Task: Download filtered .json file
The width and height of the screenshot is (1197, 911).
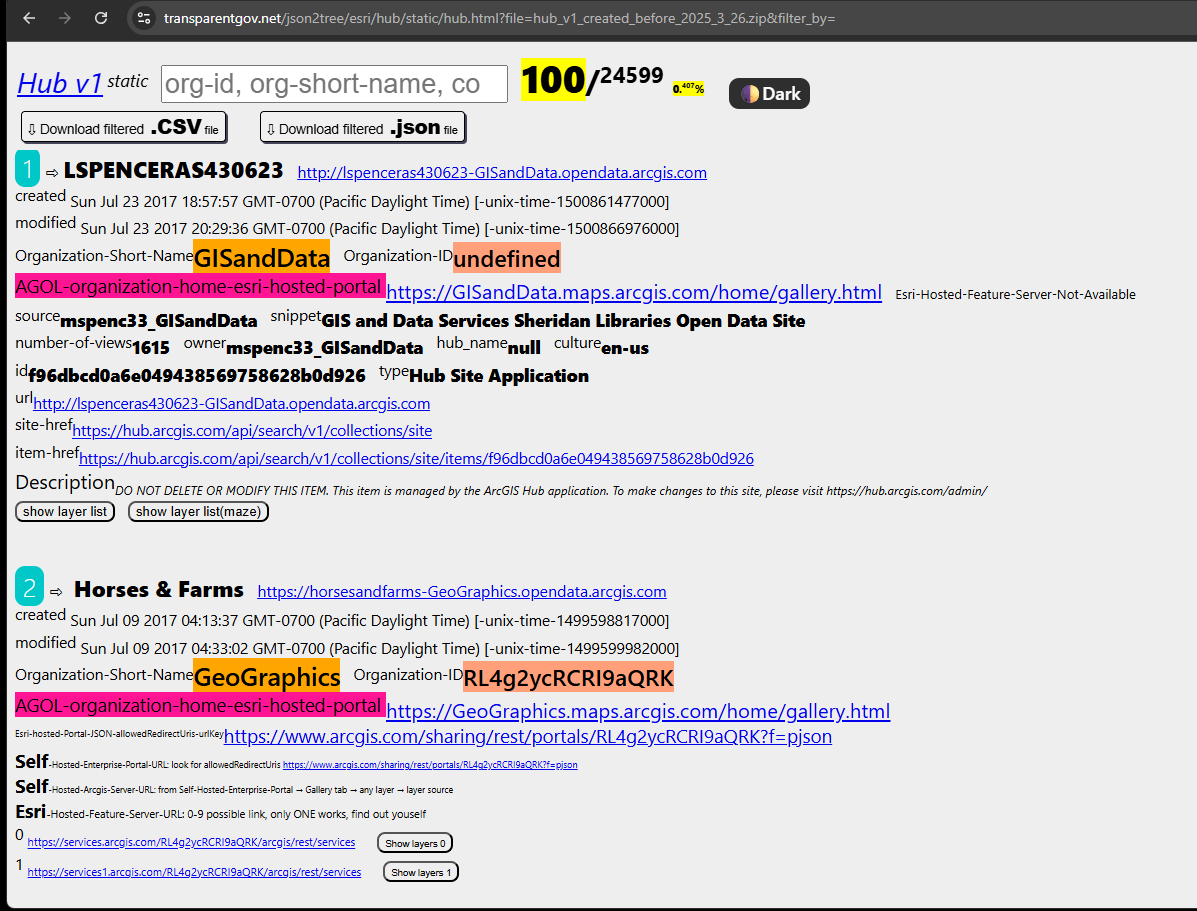Action: coord(363,128)
